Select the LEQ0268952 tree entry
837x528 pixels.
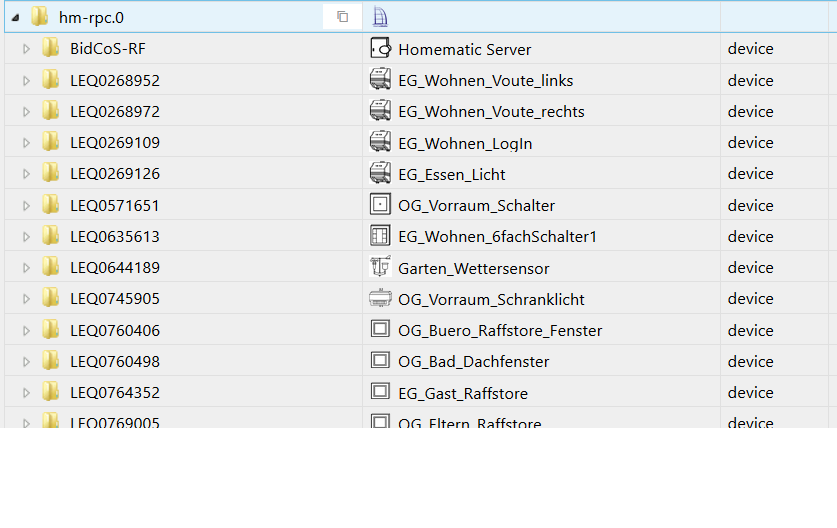[x=115, y=81]
